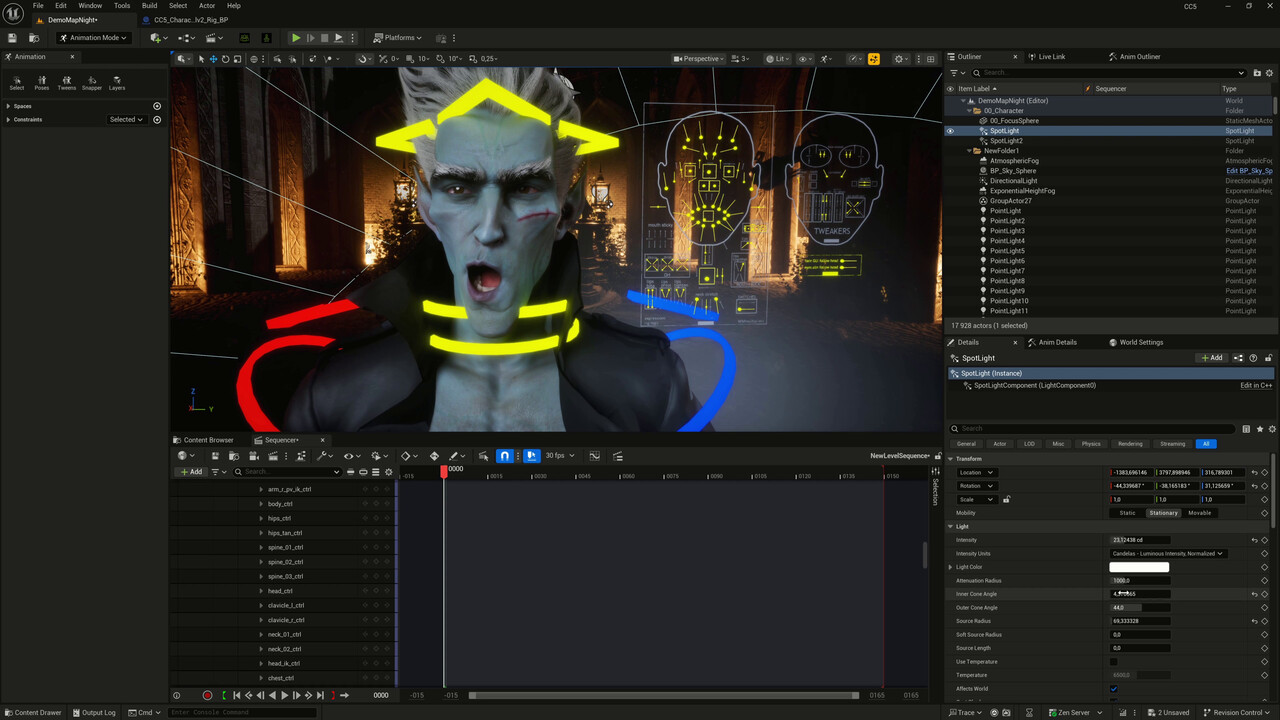Select the Poses tool in Animation panel
Viewport: 1280px width, 720px height.
pos(42,82)
